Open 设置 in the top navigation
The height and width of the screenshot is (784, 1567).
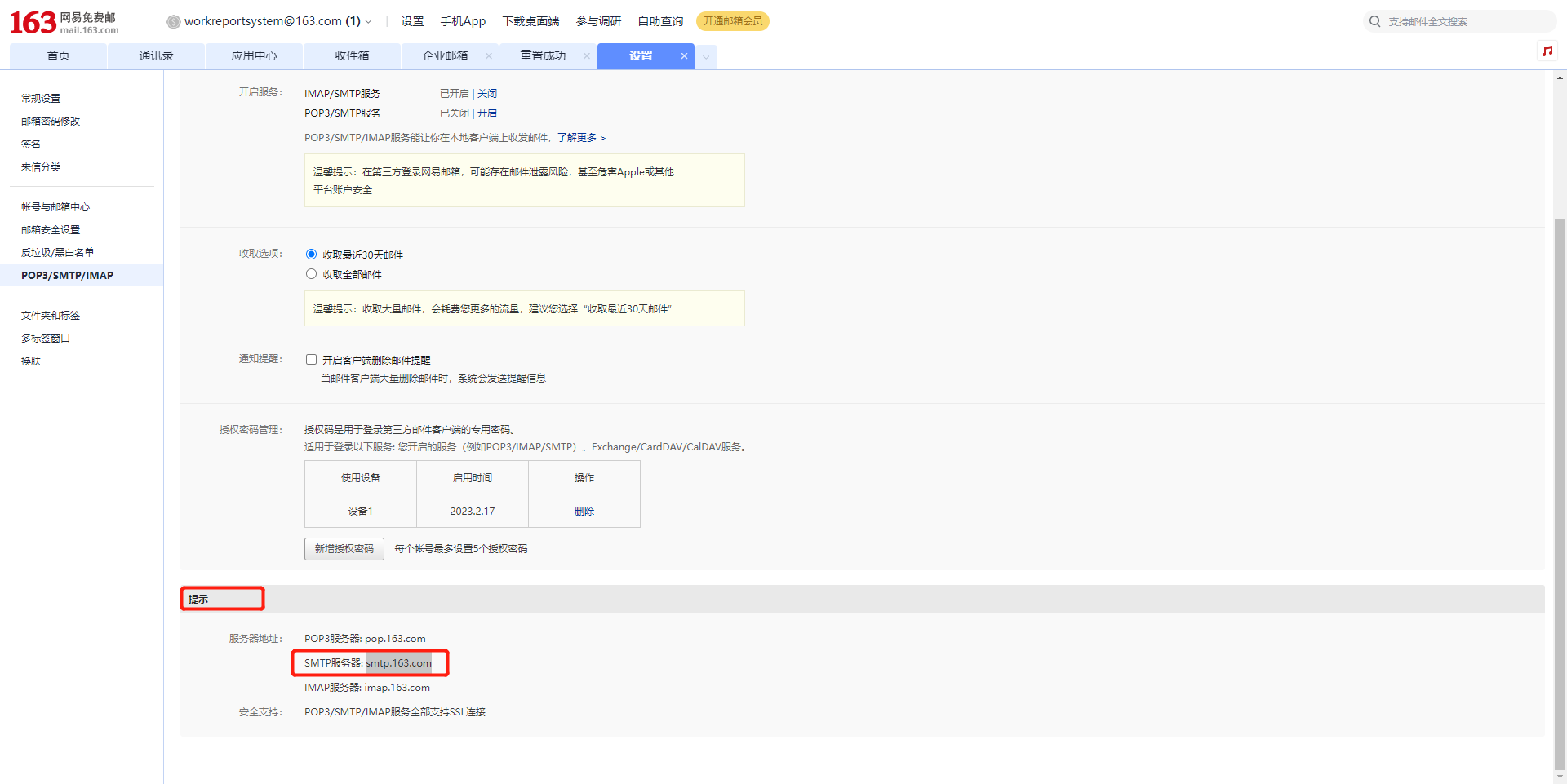[412, 21]
